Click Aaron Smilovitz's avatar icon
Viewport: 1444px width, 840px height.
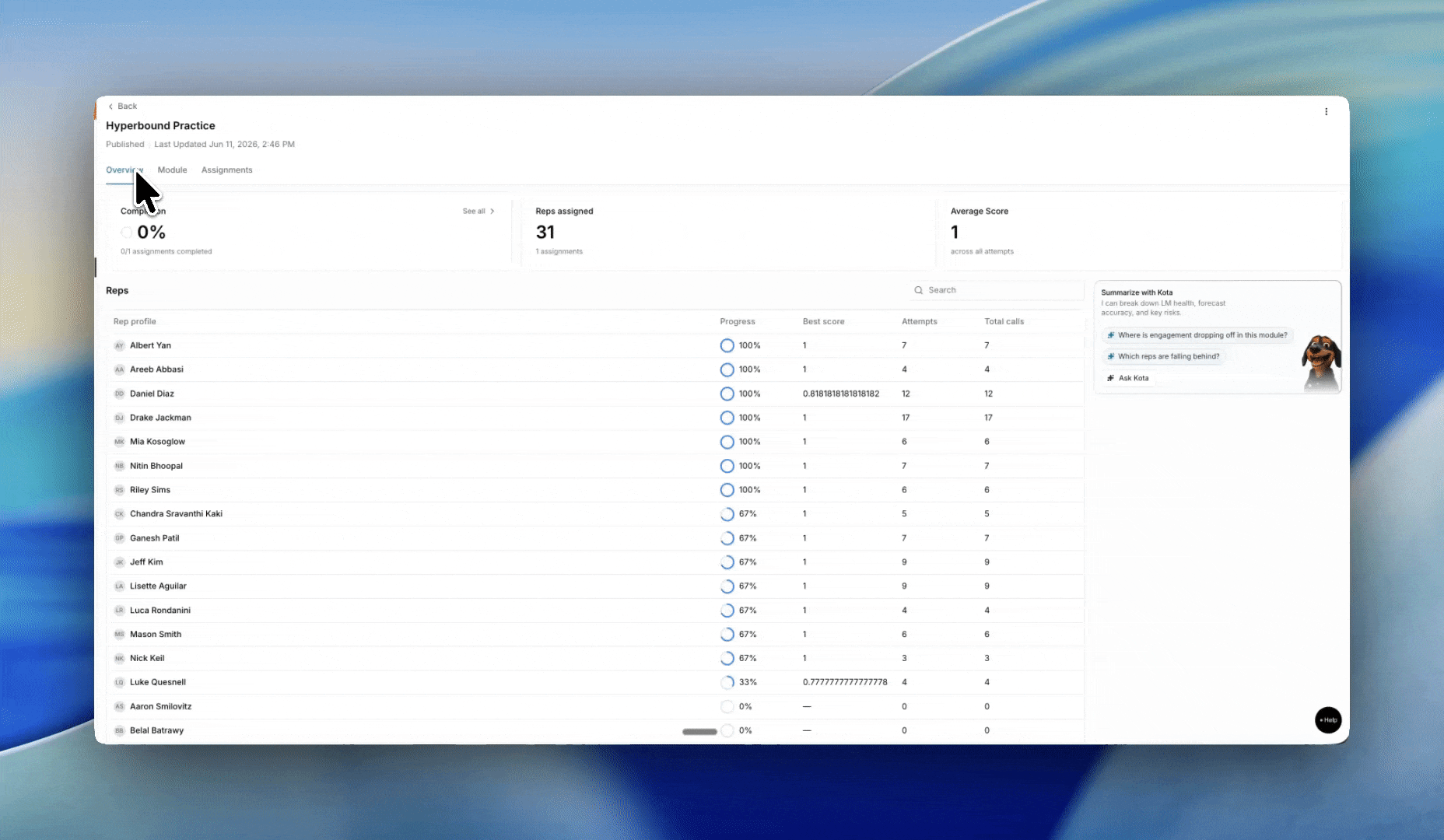pos(119,706)
